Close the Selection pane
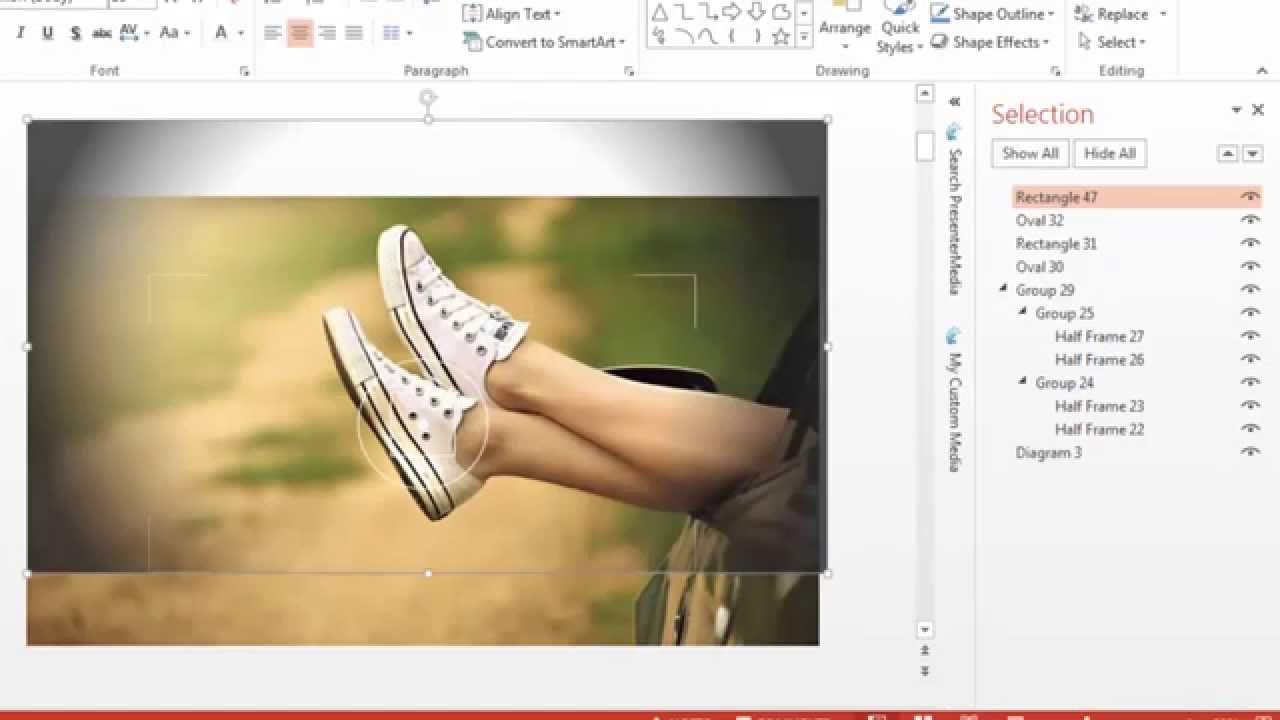 coord(1259,110)
